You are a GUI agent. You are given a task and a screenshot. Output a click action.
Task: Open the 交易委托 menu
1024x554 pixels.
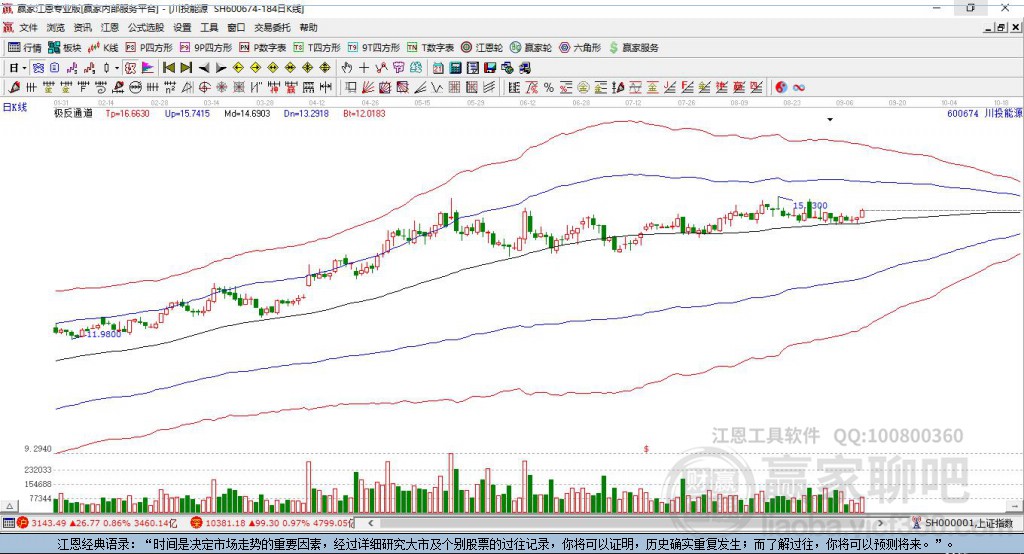tap(272, 27)
